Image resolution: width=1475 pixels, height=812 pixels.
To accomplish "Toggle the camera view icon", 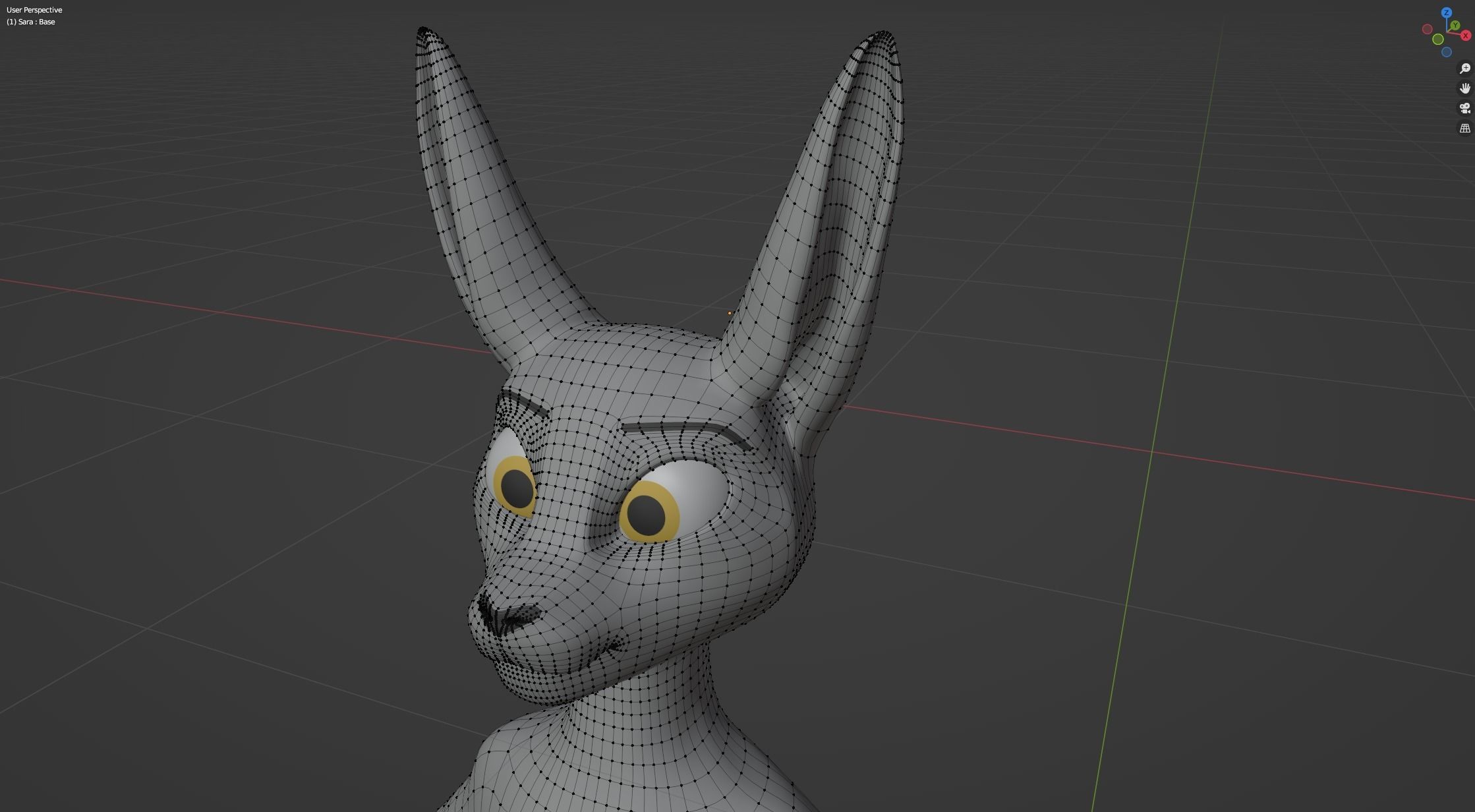I will (x=1464, y=108).
